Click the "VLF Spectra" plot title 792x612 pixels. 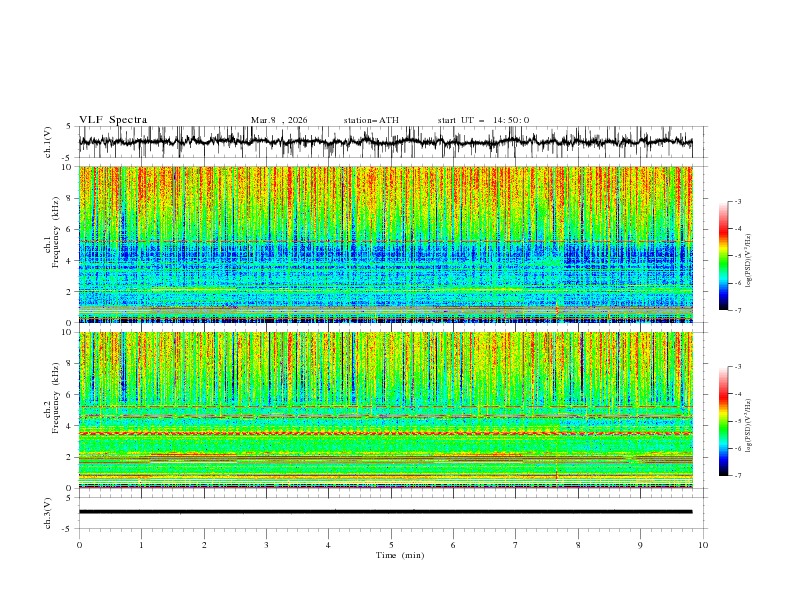click(113, 120)
